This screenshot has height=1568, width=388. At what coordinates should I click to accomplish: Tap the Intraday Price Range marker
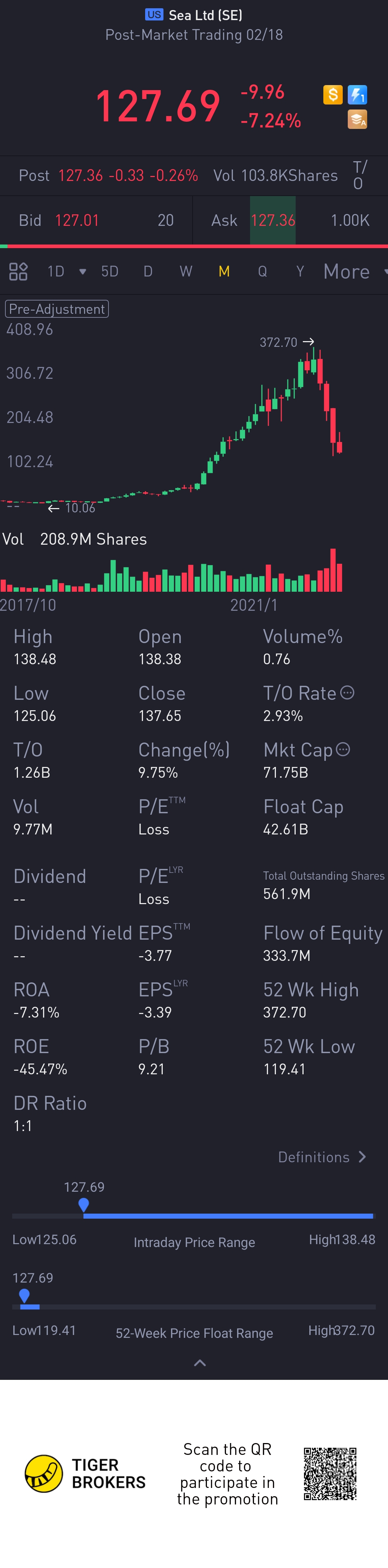pyautogui.click(x=84, y=1205)
